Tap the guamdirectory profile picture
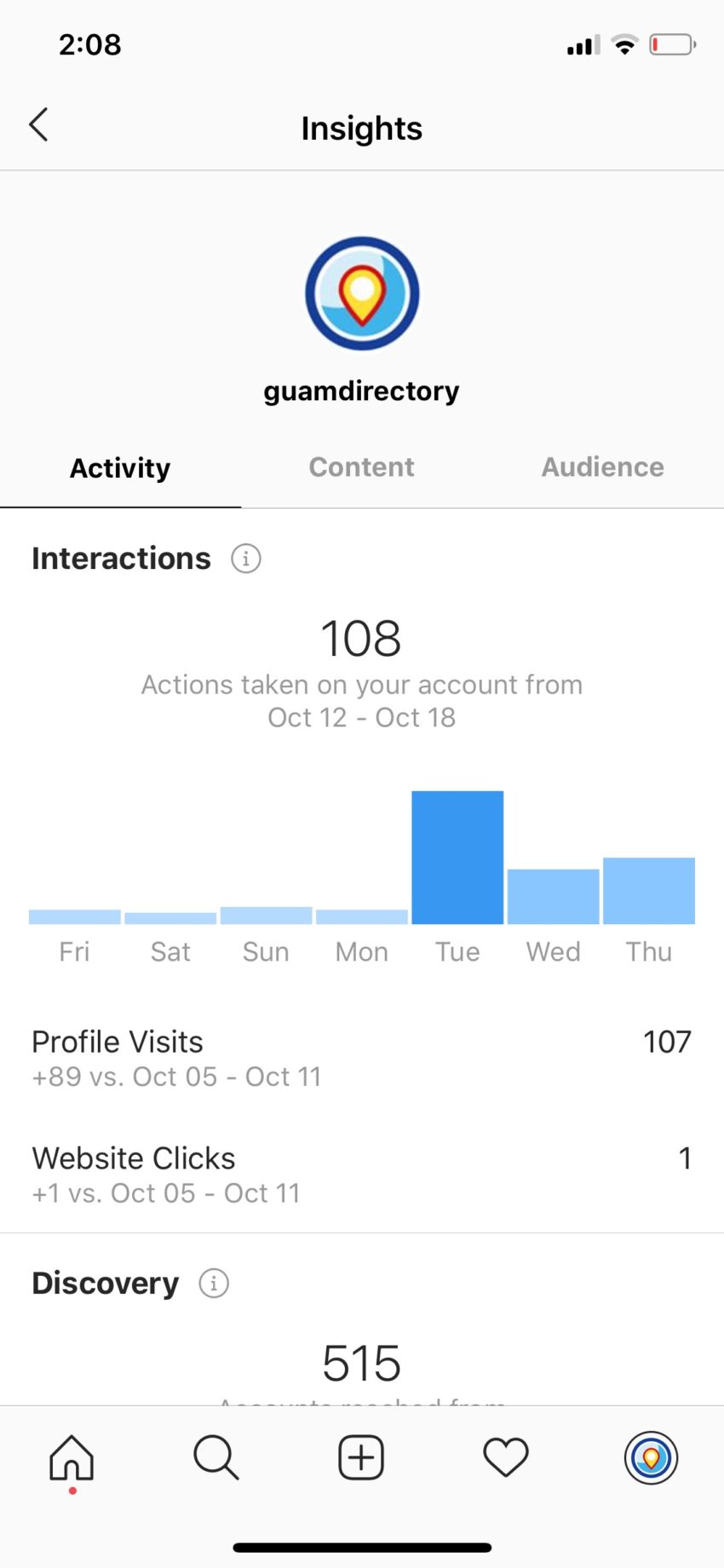Screen dimensions: 724x1568 [x=362, y=294]
